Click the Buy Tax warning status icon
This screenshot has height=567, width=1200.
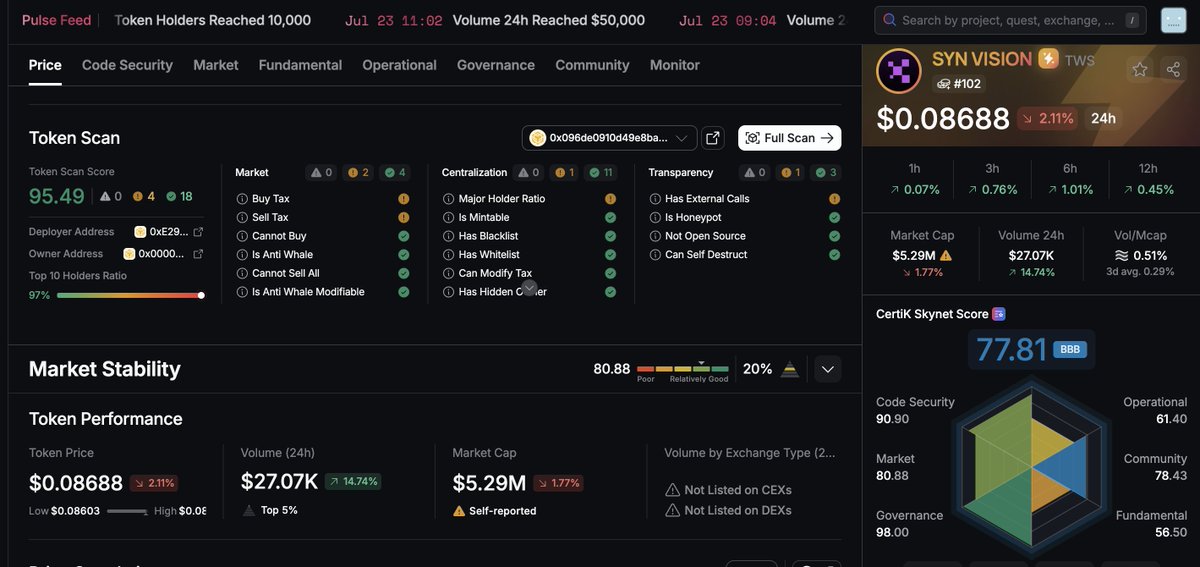click(404, 199)
